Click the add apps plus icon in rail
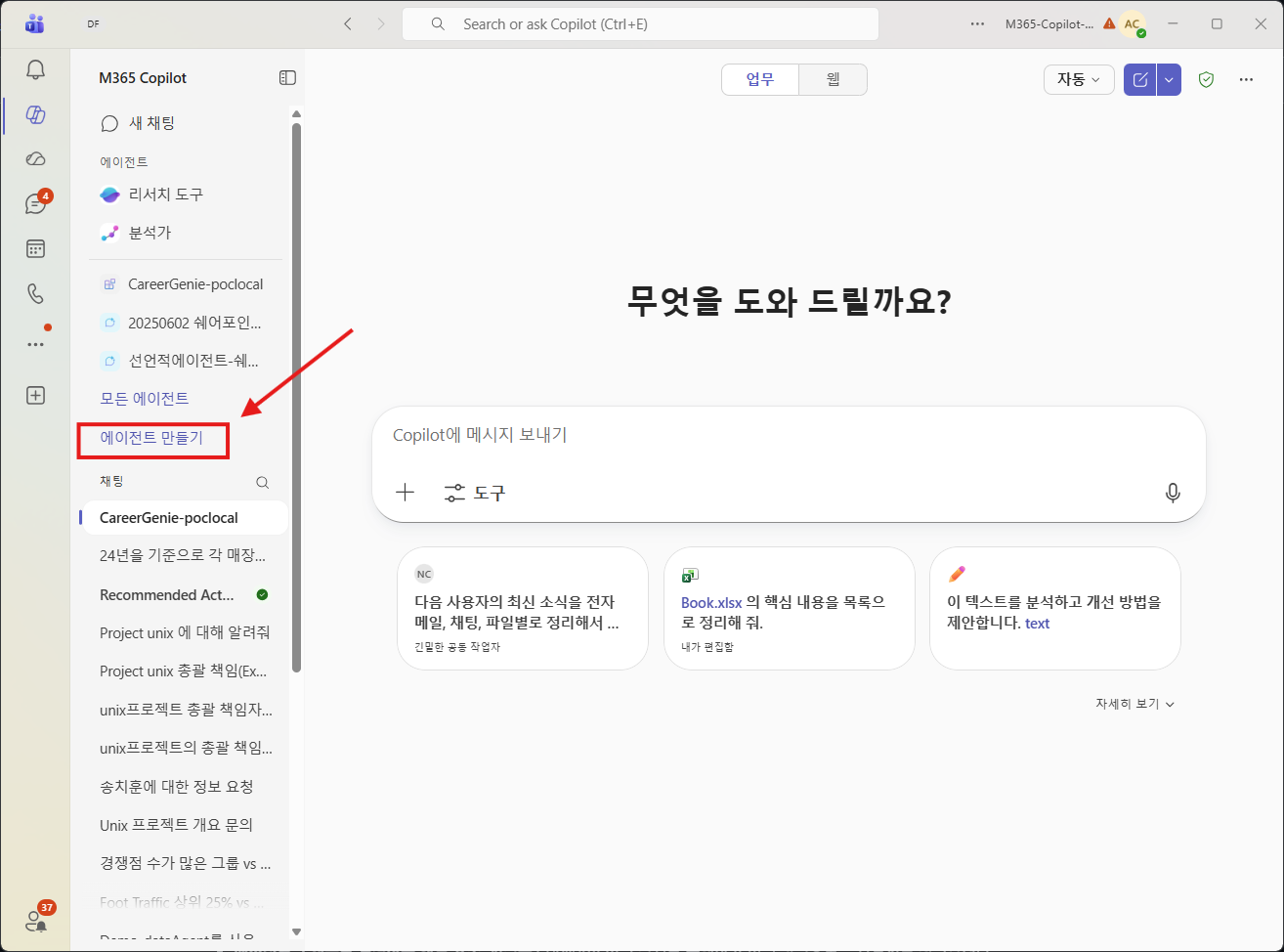The image size is (1284, 952). point(35,396)
